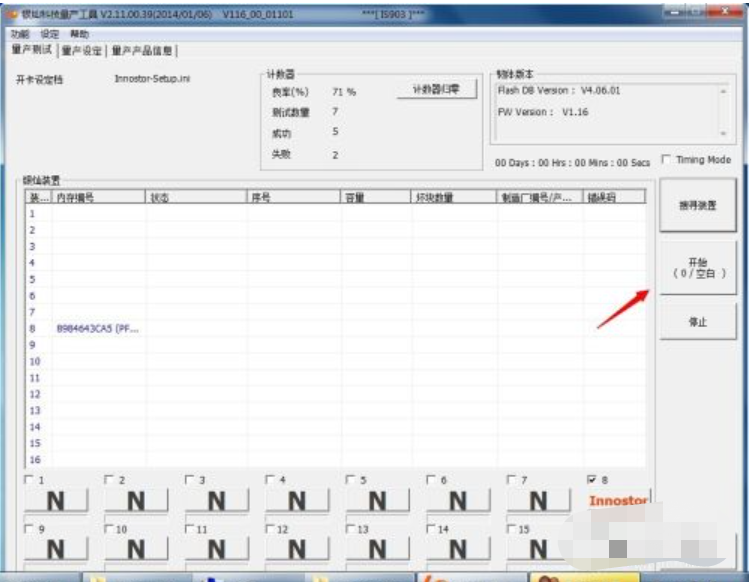Click the N status icon for port 6
749x582 pixels.
pos(458,501)
